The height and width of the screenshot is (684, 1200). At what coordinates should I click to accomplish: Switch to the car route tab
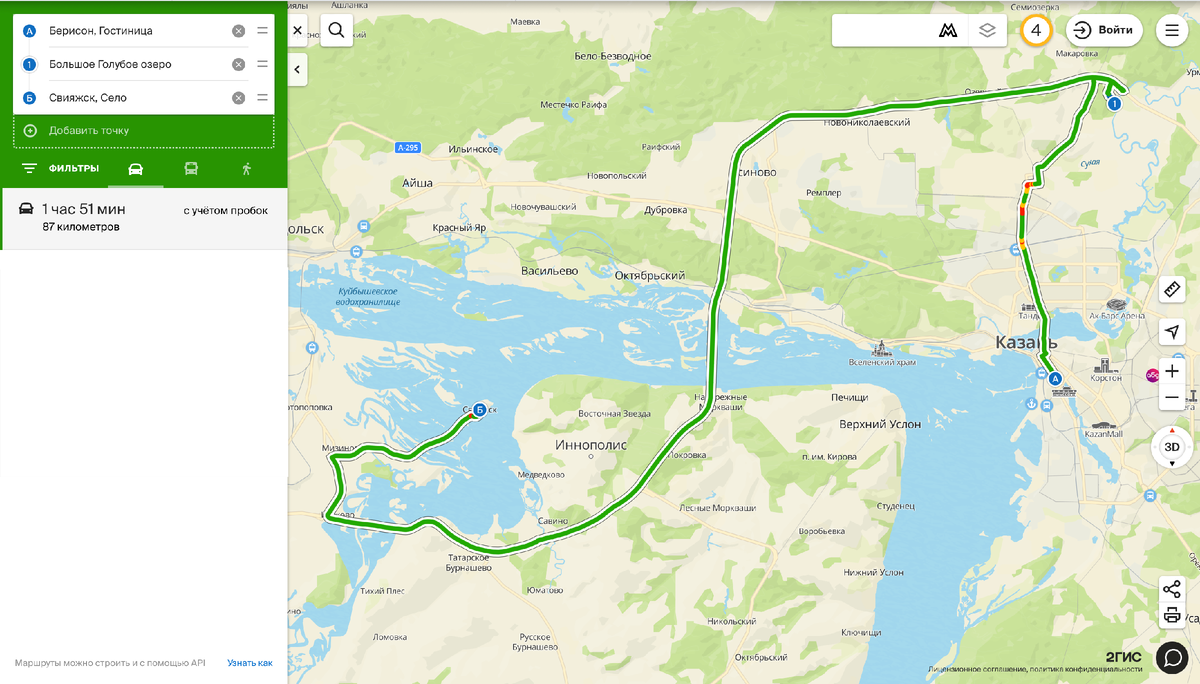pos(136,169)
